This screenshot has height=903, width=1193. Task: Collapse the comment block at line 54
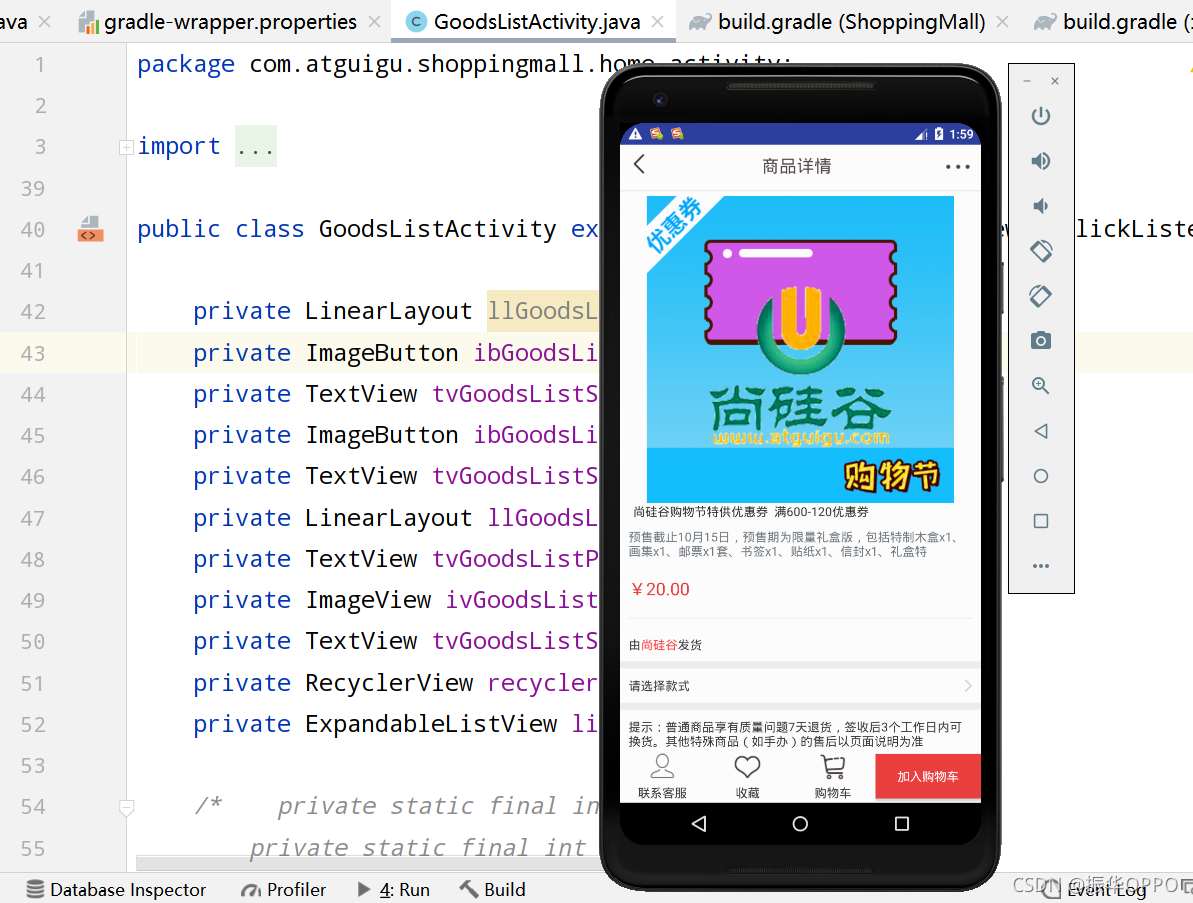click(126, 807)
